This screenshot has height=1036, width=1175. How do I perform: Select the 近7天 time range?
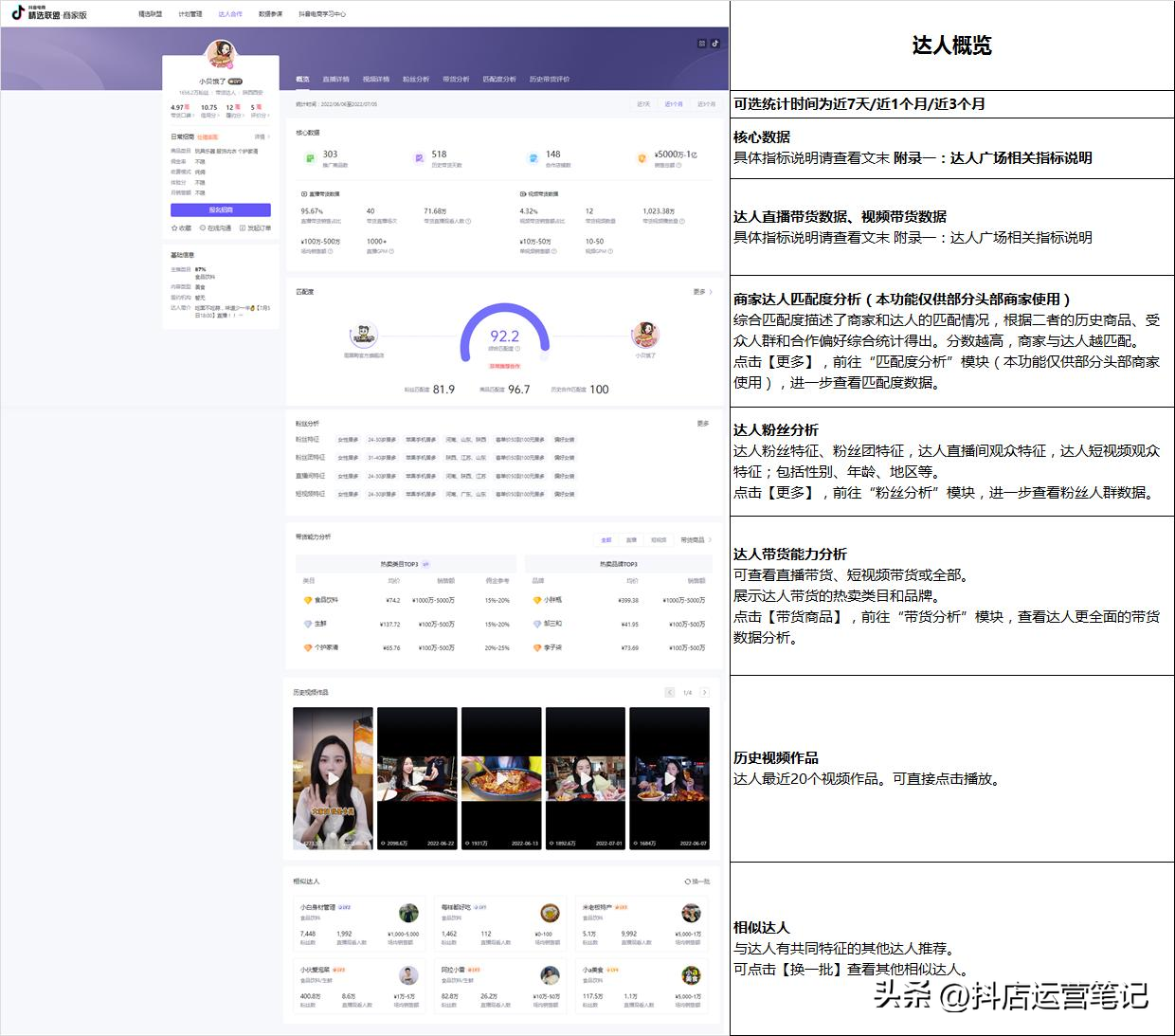tap(643, 104)
